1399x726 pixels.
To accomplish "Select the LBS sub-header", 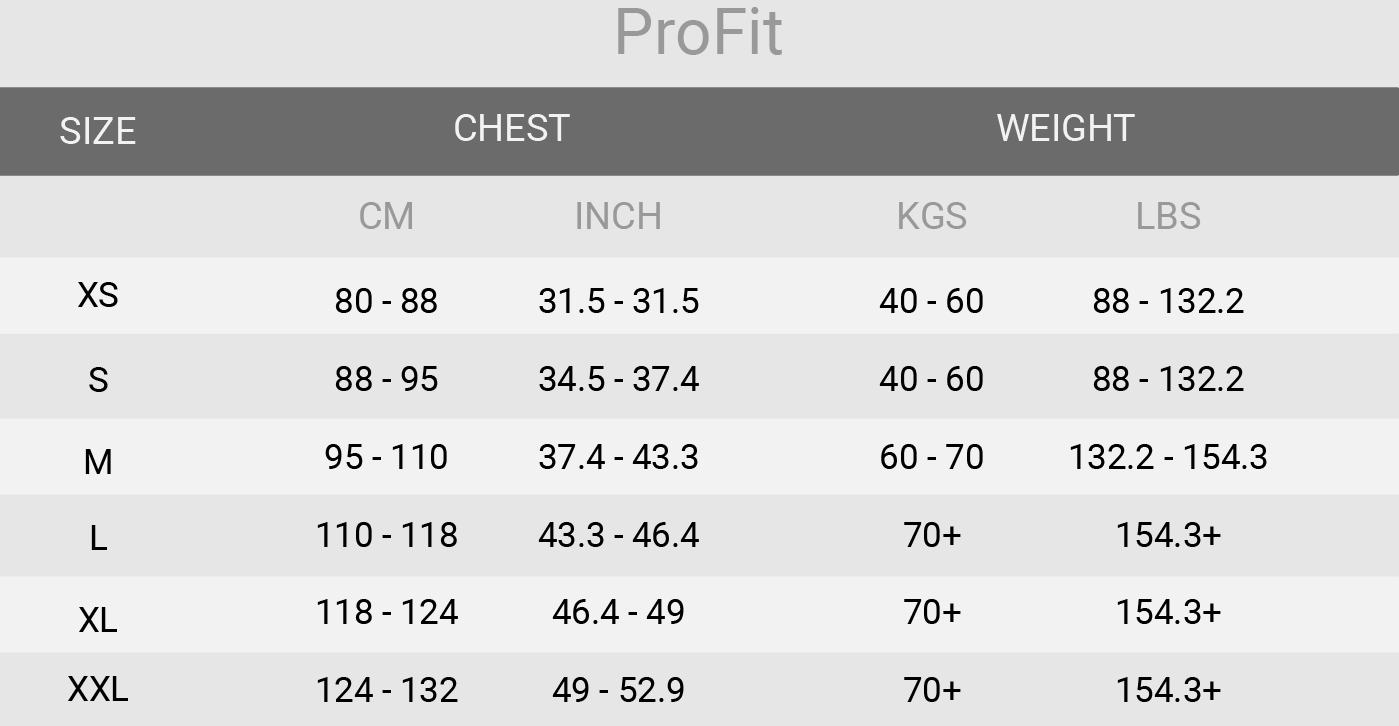I will (x=1168, y=216).
